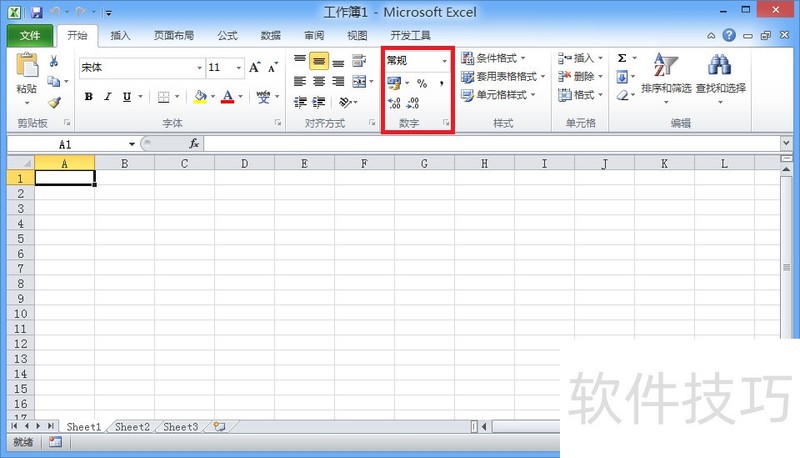Switch to the 公式 tab

click(x=227, y=36)
